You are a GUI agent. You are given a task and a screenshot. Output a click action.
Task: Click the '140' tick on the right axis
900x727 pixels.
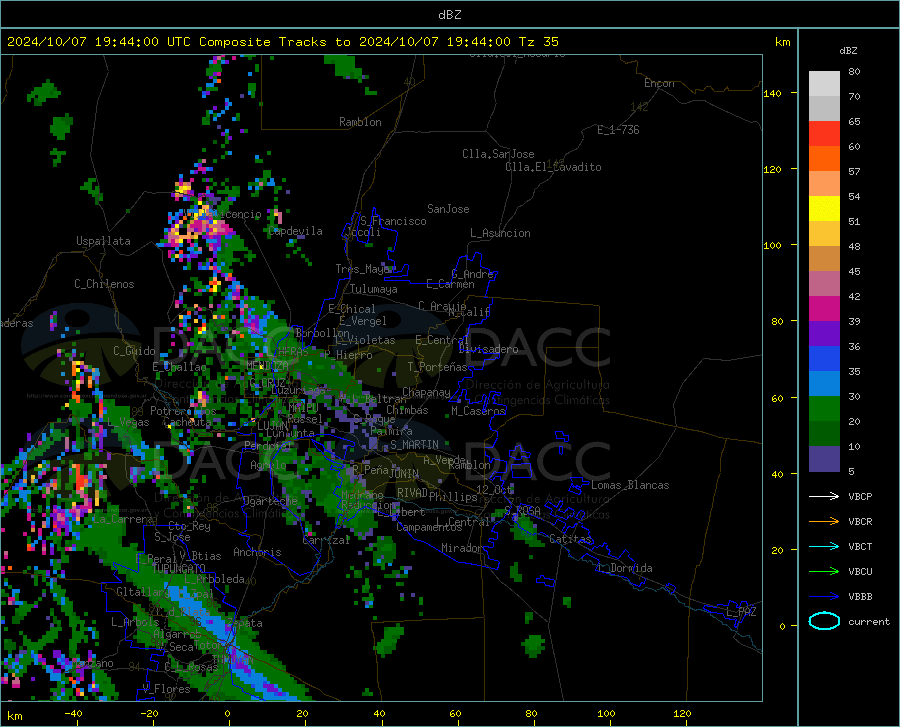point(772,94)
